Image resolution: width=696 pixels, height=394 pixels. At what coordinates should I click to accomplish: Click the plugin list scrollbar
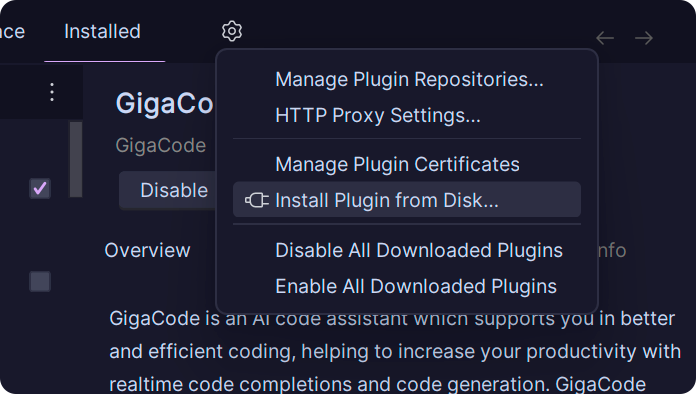[x=76, y=159]
